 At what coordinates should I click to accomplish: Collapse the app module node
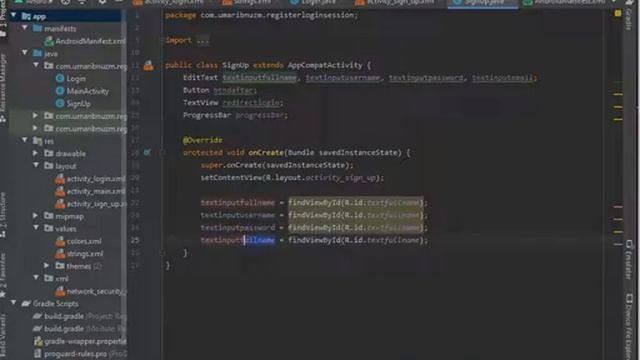click(14, 16)
